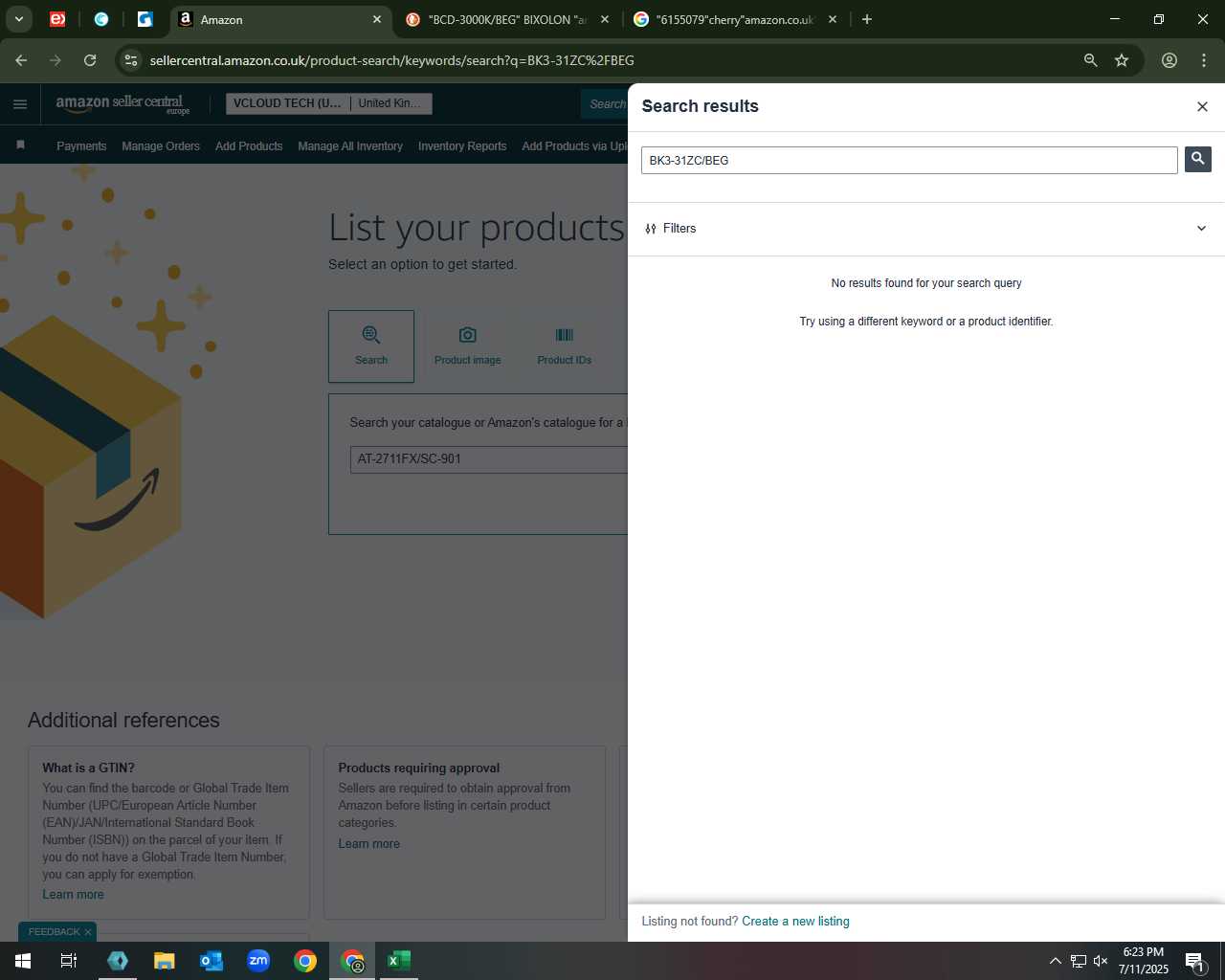Click the muted volume tray icon

click(x=1101, y=961)
